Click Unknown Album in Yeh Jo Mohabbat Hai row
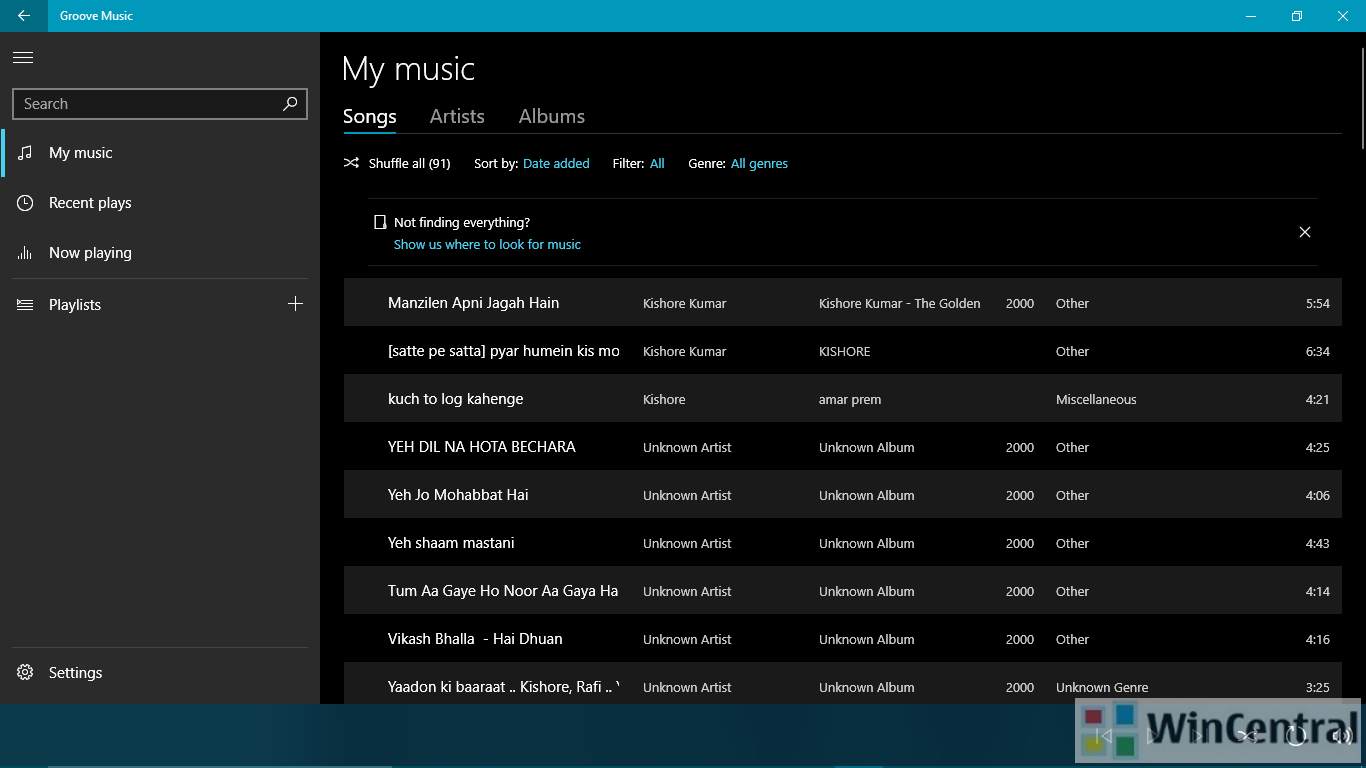Screen dimensions: 1366x768 tap(867, 496)
